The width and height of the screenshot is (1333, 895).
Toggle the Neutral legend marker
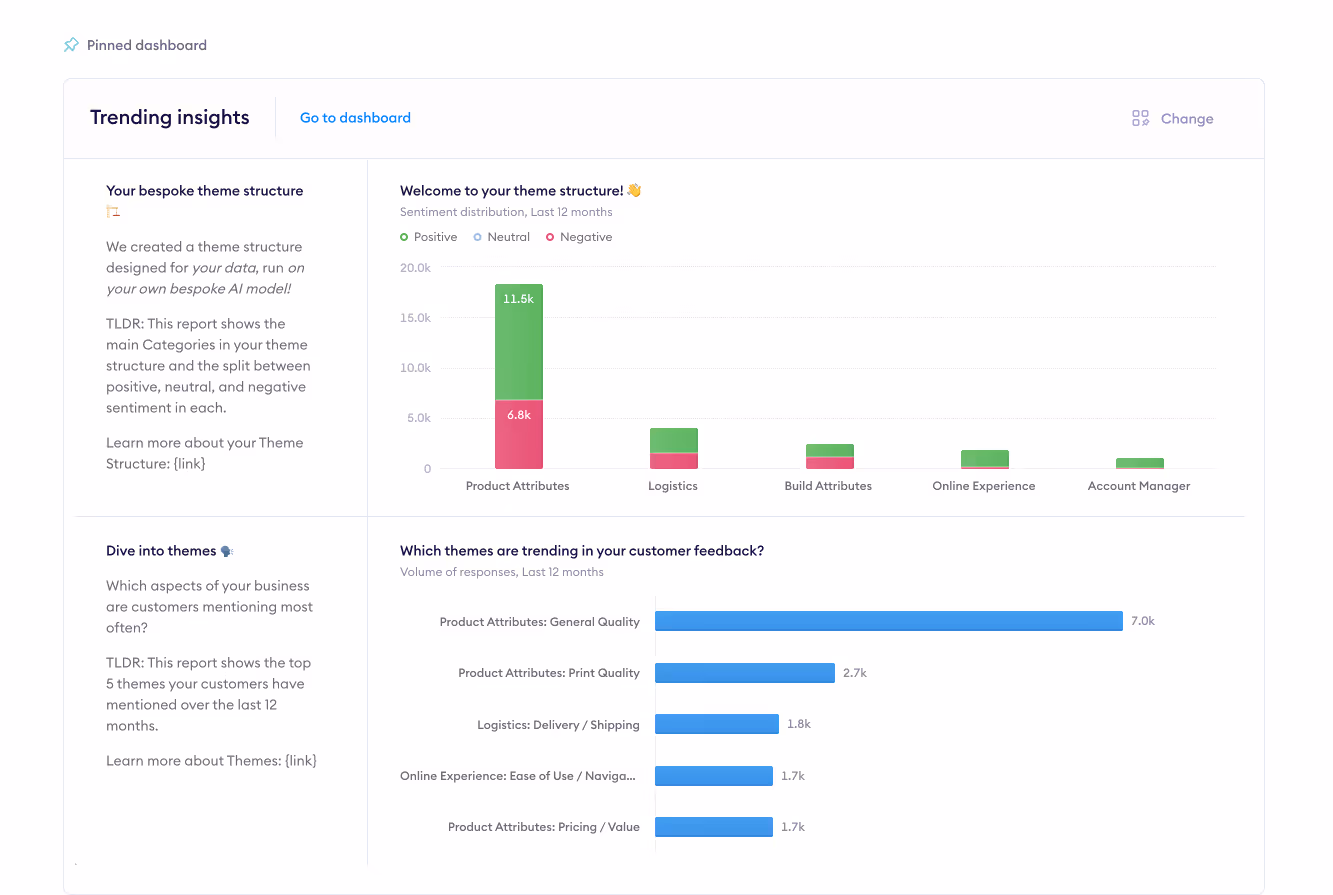[x=478, y=237]
